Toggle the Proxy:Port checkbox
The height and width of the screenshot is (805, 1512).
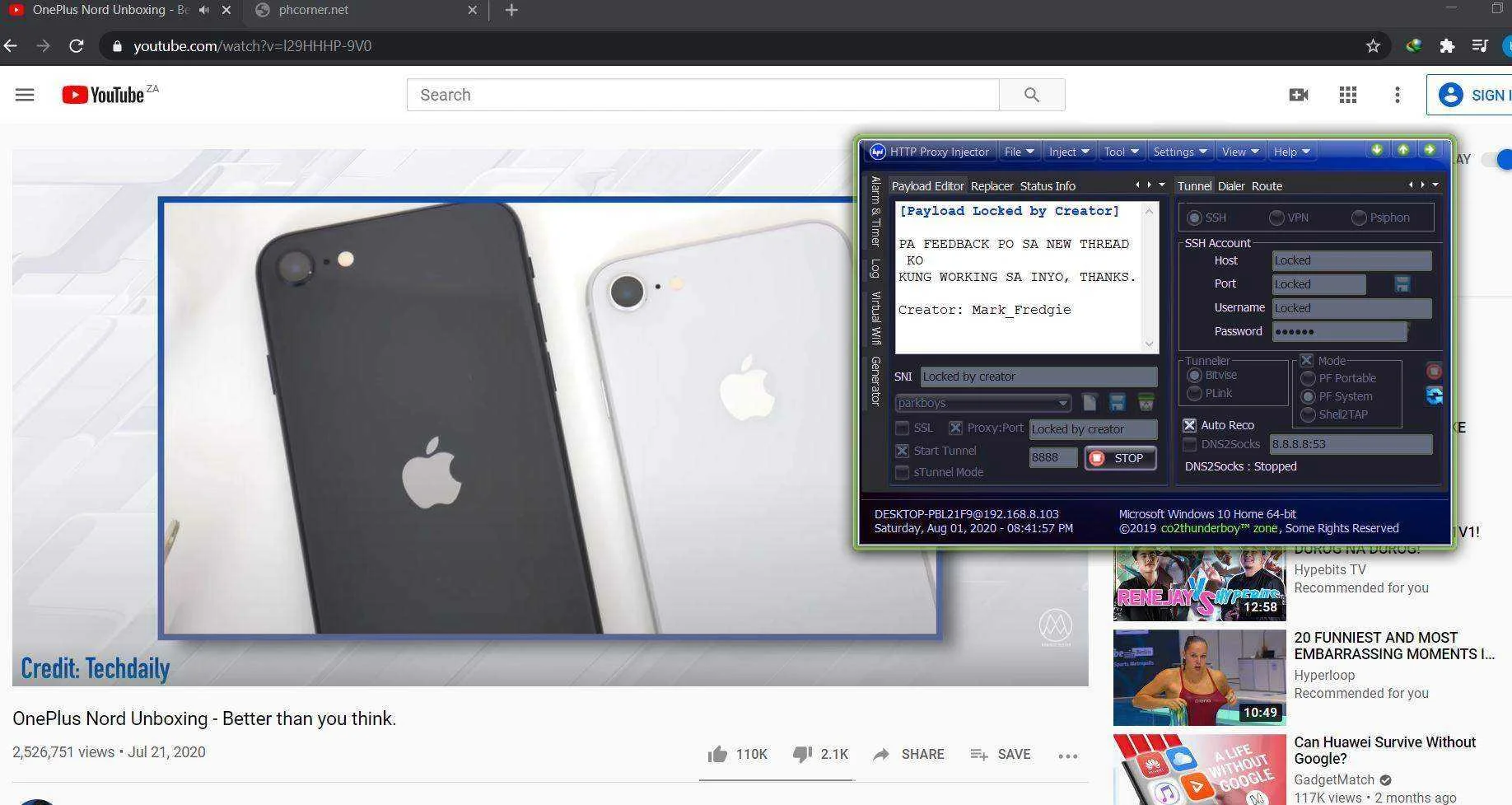click(x=955, y=428)
